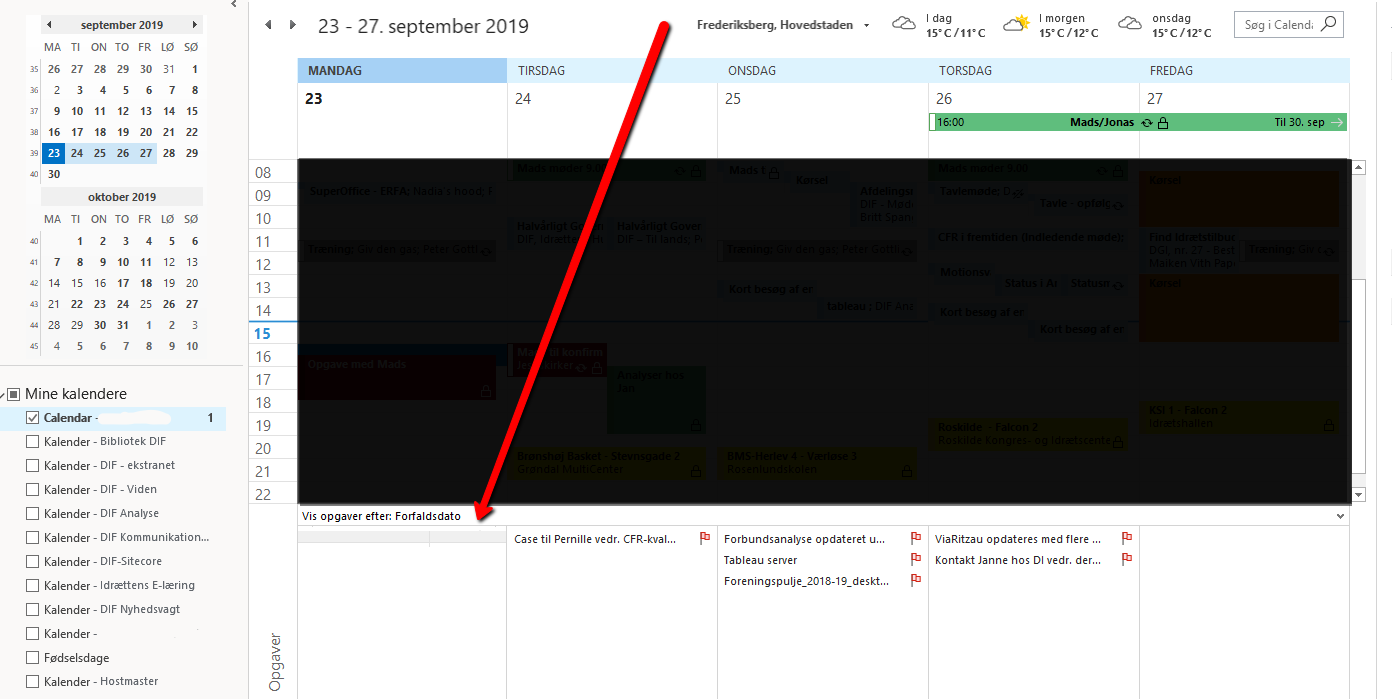Click flag on Kontakt Janne task
This screenshot has height=699, width=1392.
click(1127, 560)
